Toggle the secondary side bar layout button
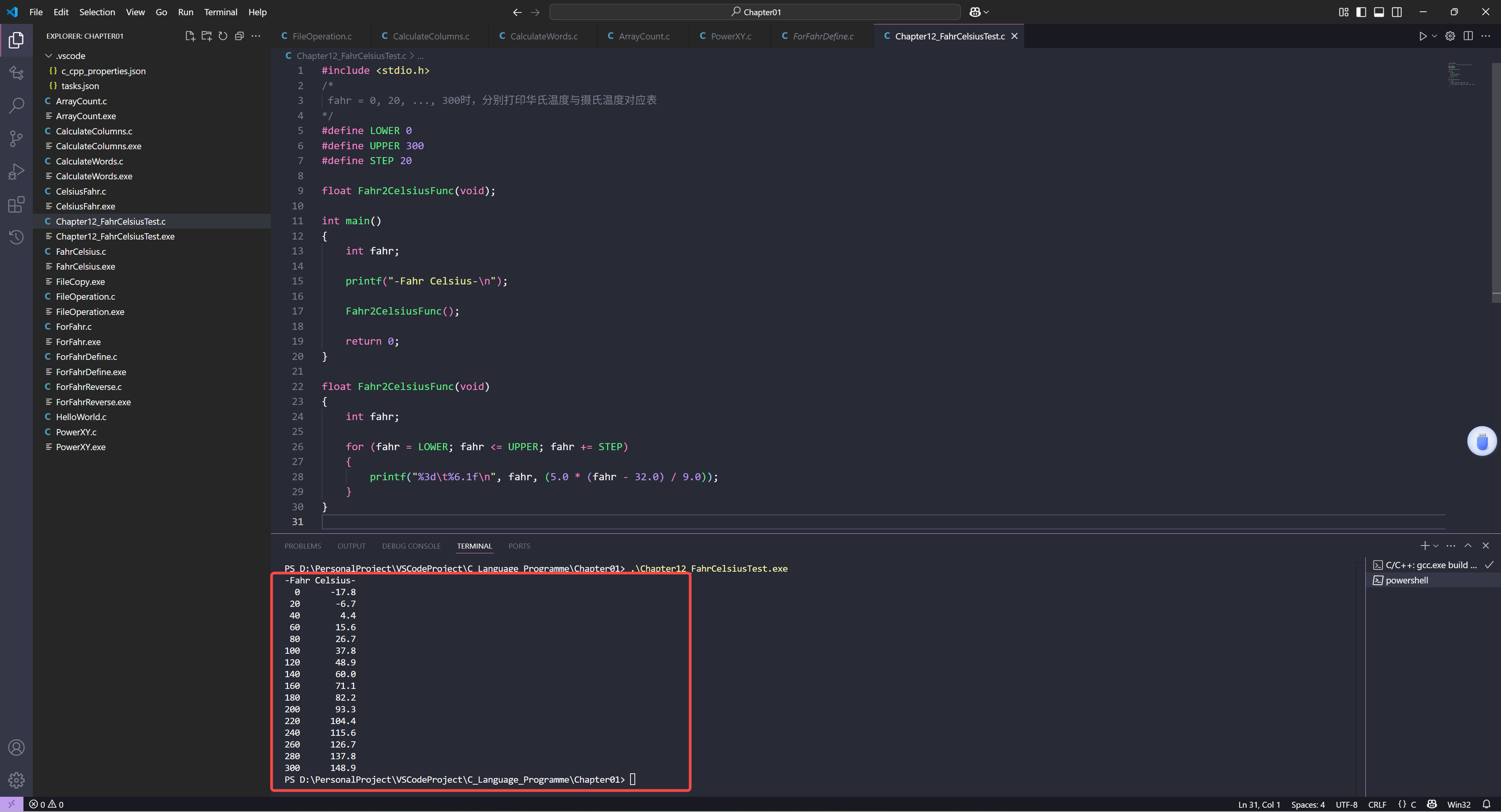1501x812 pixels. pos(1397,12)
